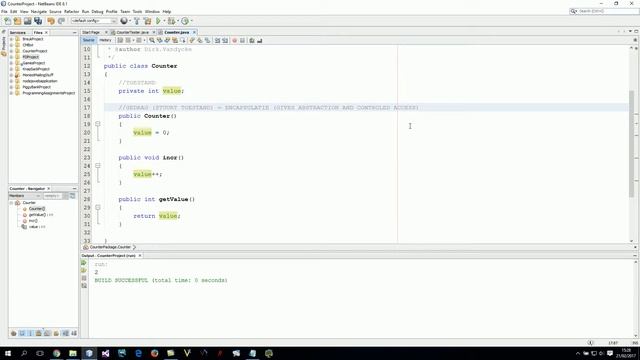
Task: Click CounterPackage.Counter breadcrumb
Action: coord(109,247)
